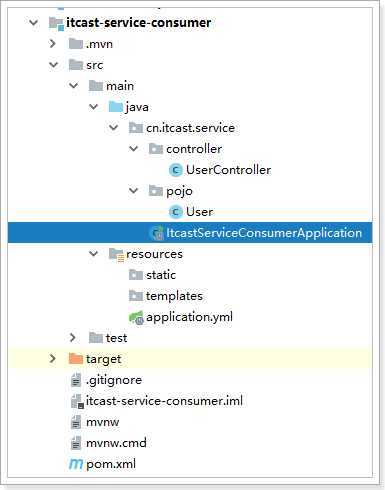Click the itcast-service-consumer.iml file icon

click(x=77, y=401)
